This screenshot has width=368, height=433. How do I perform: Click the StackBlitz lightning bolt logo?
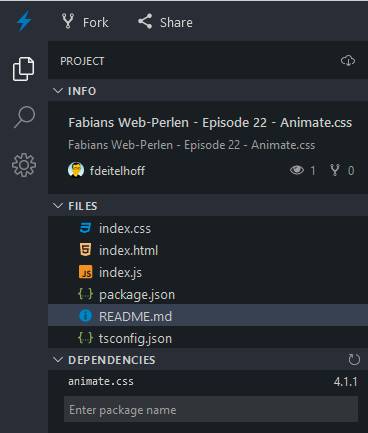pyautogui.click(x=24, y=21)
